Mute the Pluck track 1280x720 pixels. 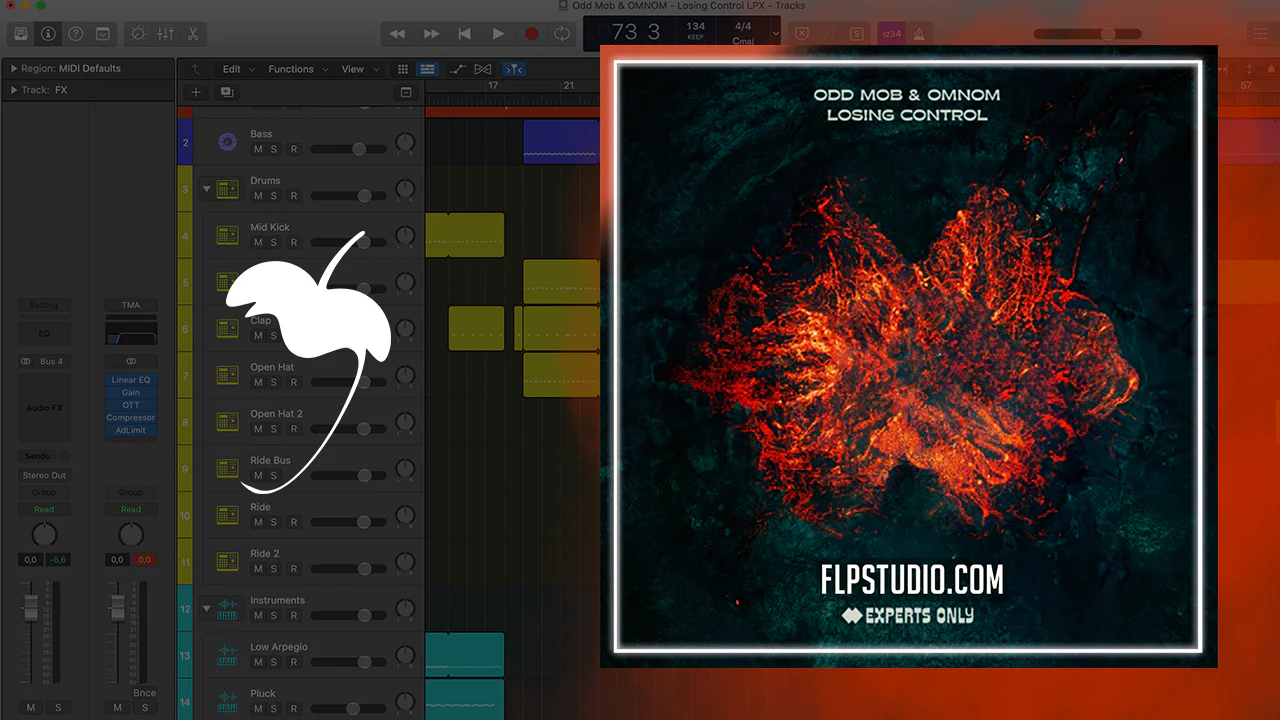pyautogui.click(x=258, y=709)
